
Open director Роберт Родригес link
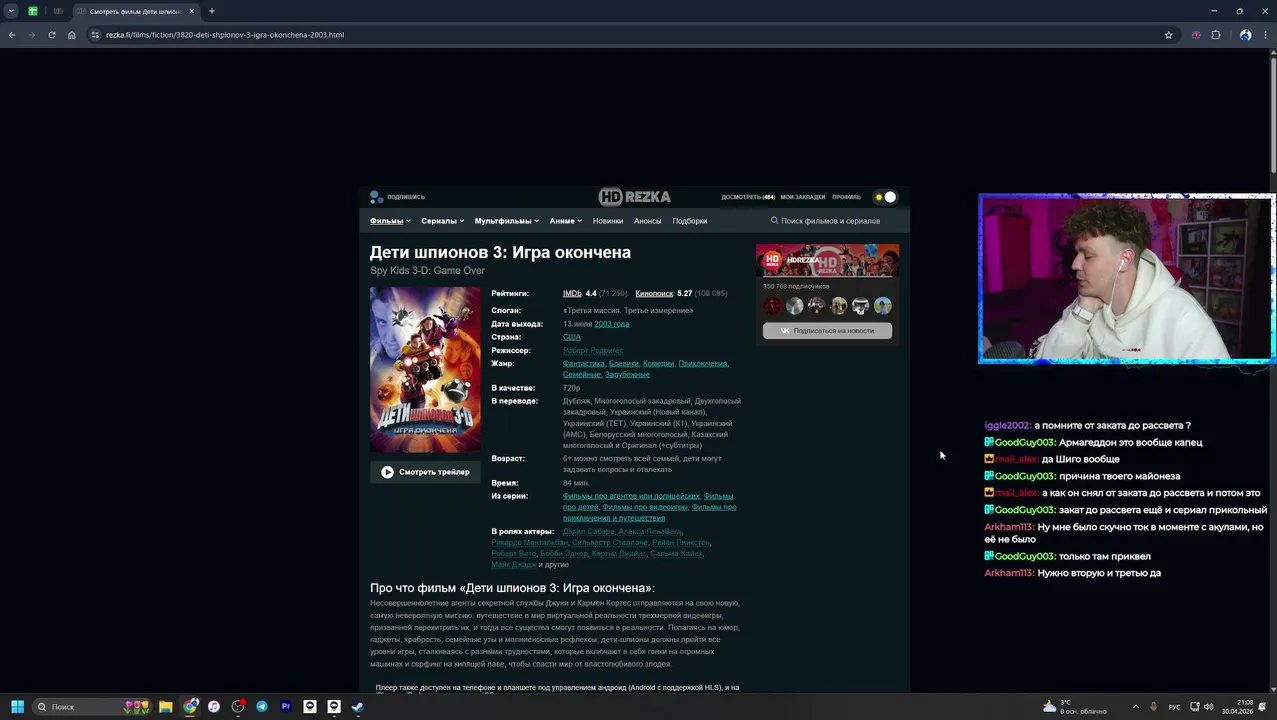point(593,351)
